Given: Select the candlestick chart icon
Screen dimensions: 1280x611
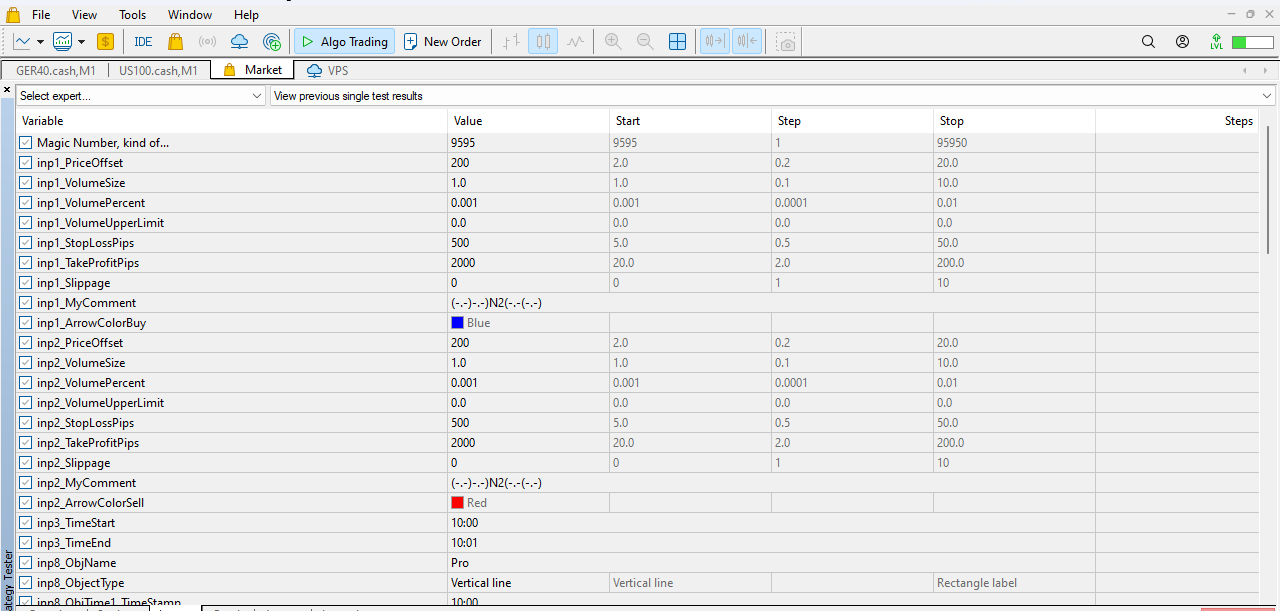Looking at the screenshot, I should [541, 41].
